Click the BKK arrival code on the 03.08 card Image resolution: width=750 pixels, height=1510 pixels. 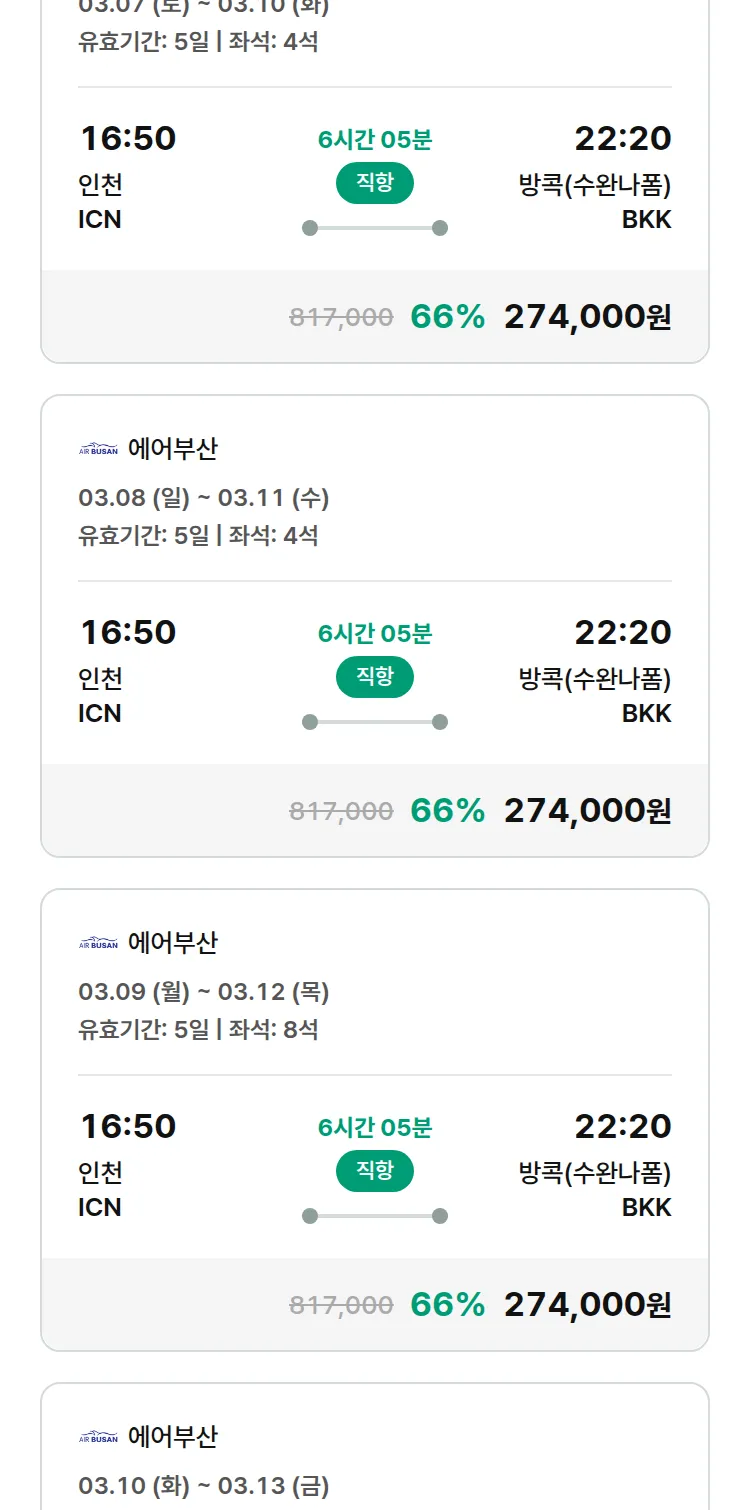pyautogui.click(x=646, y=713)
